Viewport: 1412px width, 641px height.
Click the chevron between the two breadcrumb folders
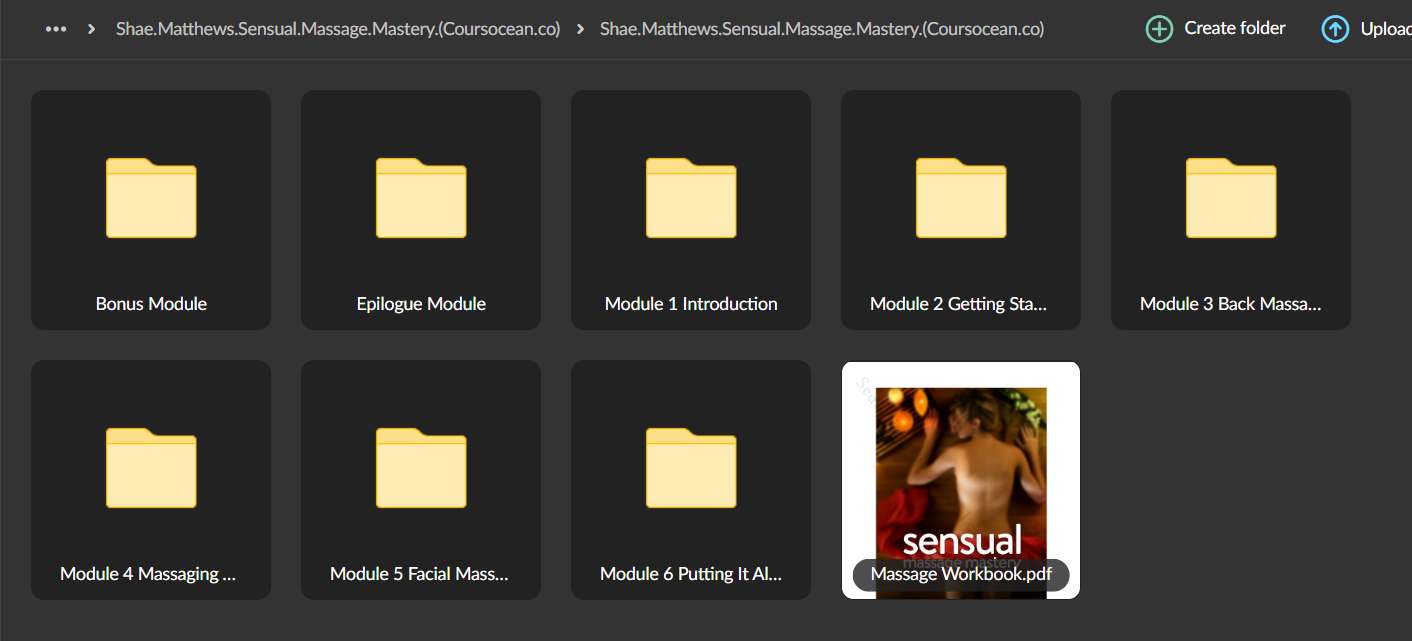pos(580,29)
